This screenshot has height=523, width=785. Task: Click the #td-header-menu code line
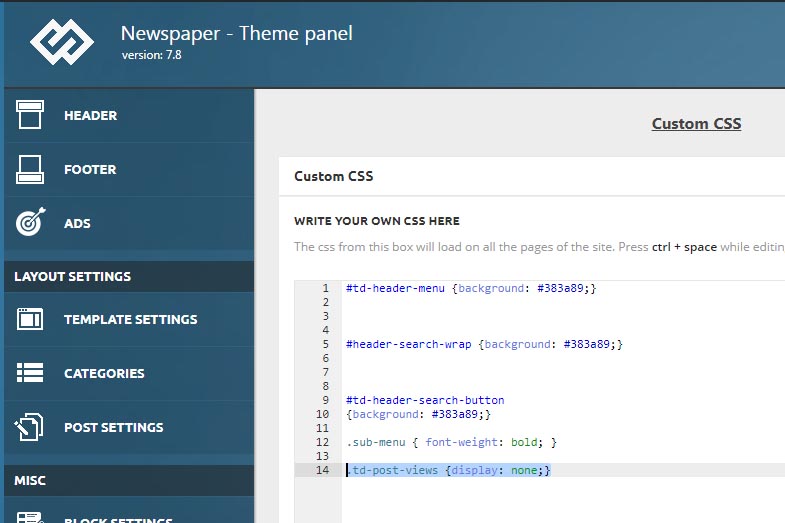coord(471,288)
